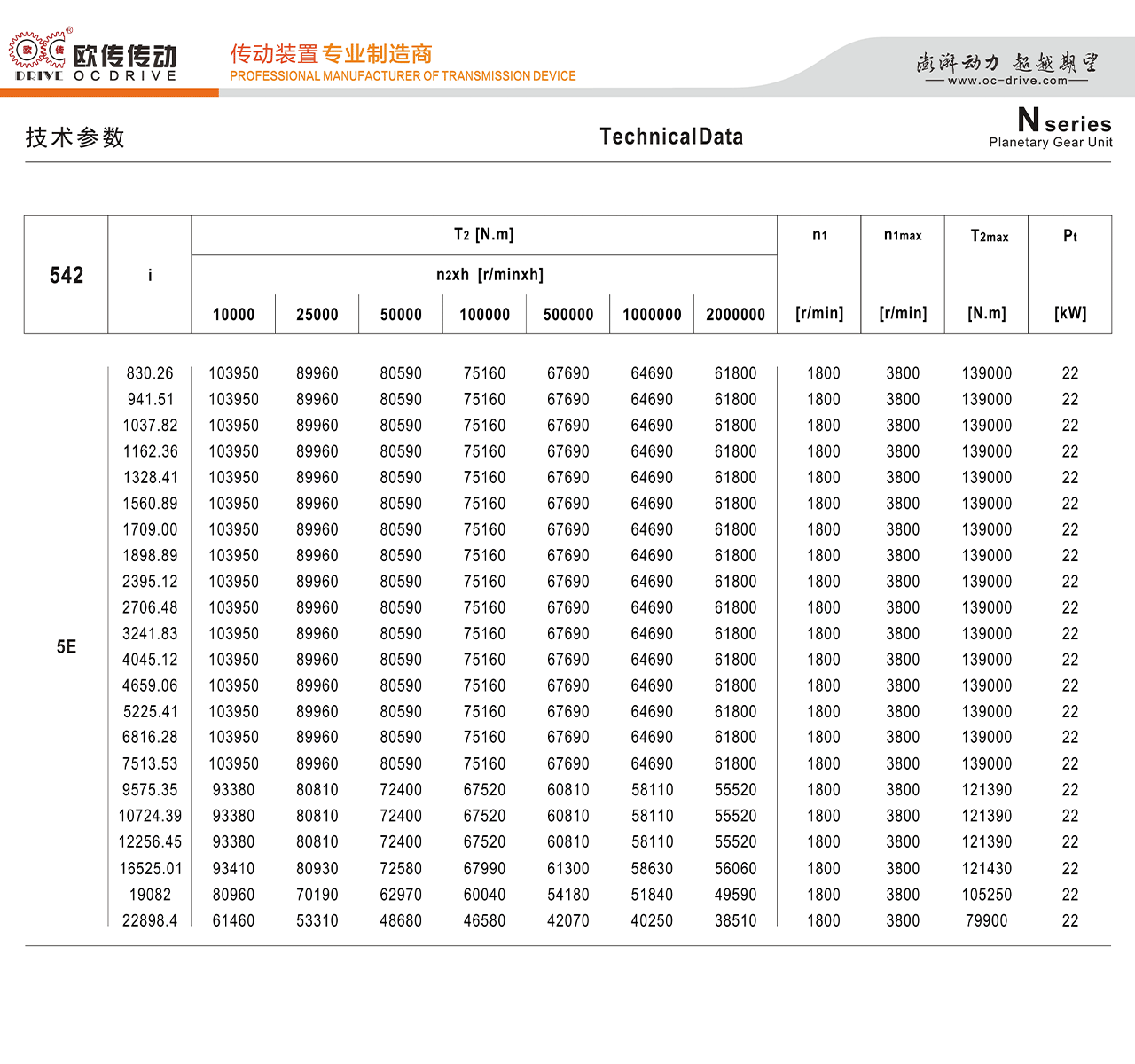Image resolution: width=1135 pixels, height=1064 pixels.
Task: Select ratio value 1709.00
Action: tap(150, 529)
